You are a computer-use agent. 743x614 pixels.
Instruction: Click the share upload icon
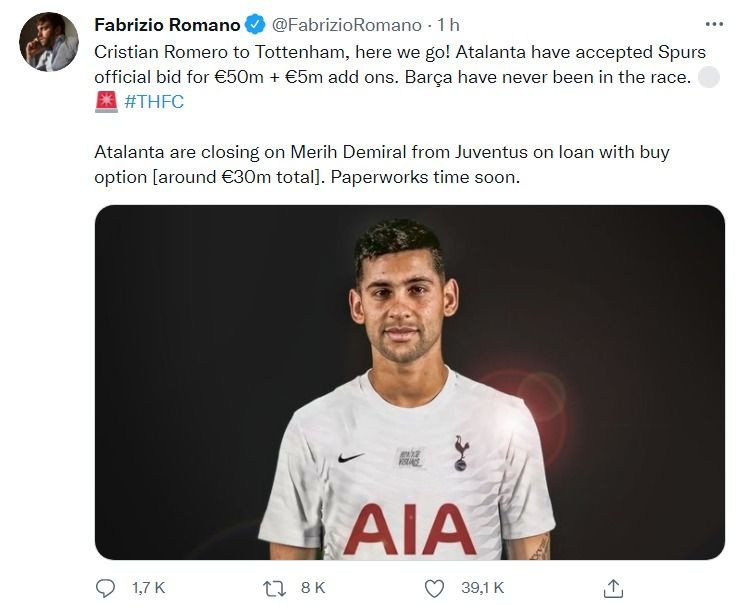coord(614,587)
